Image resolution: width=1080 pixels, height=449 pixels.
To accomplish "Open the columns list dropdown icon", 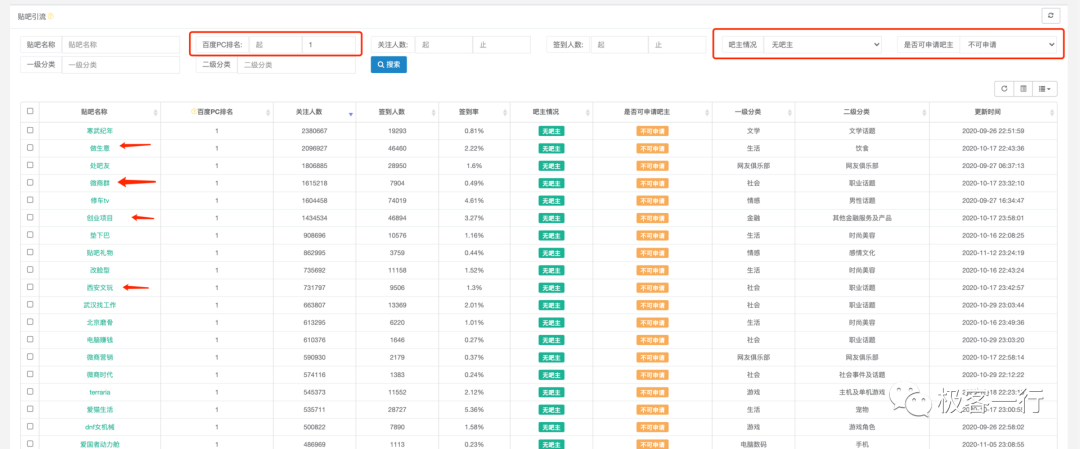I will (x=1045, y=89).
